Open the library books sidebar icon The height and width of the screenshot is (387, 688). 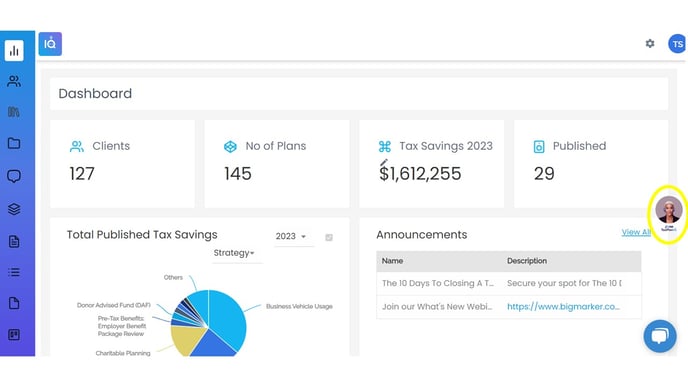[14, 112]
